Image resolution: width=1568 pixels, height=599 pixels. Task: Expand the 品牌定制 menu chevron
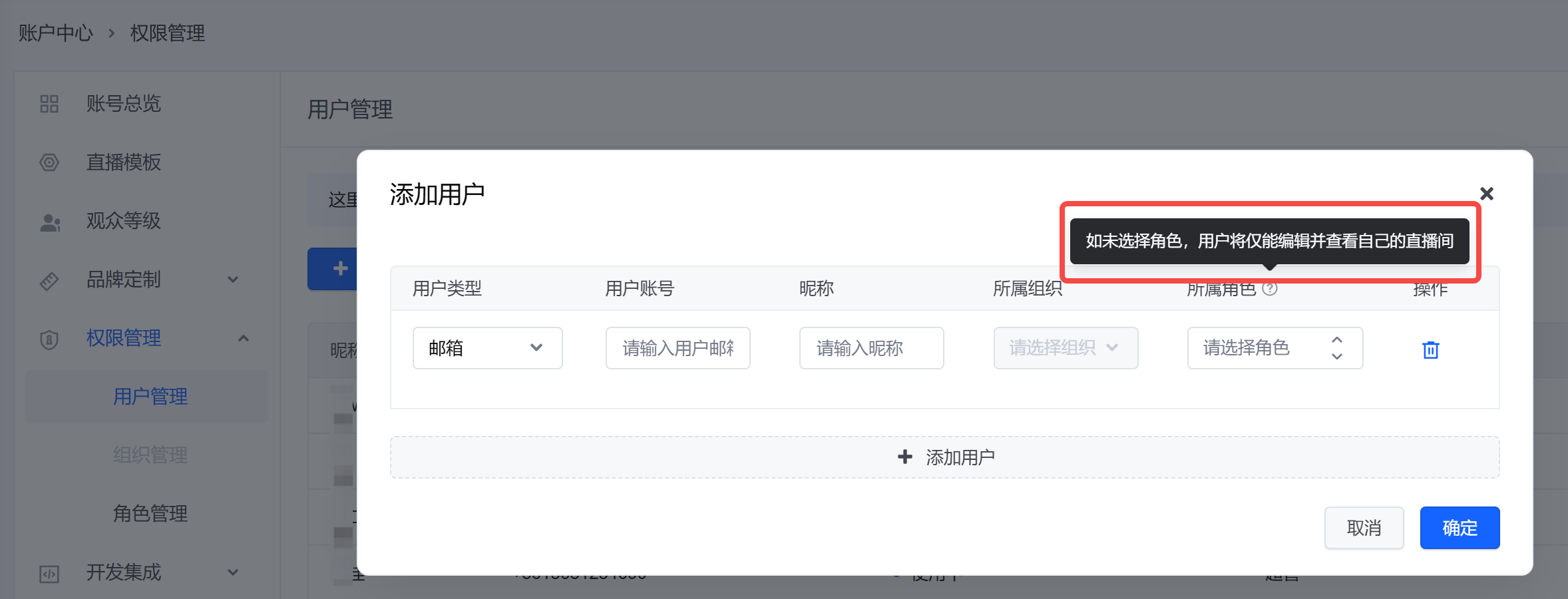point(233,280)
